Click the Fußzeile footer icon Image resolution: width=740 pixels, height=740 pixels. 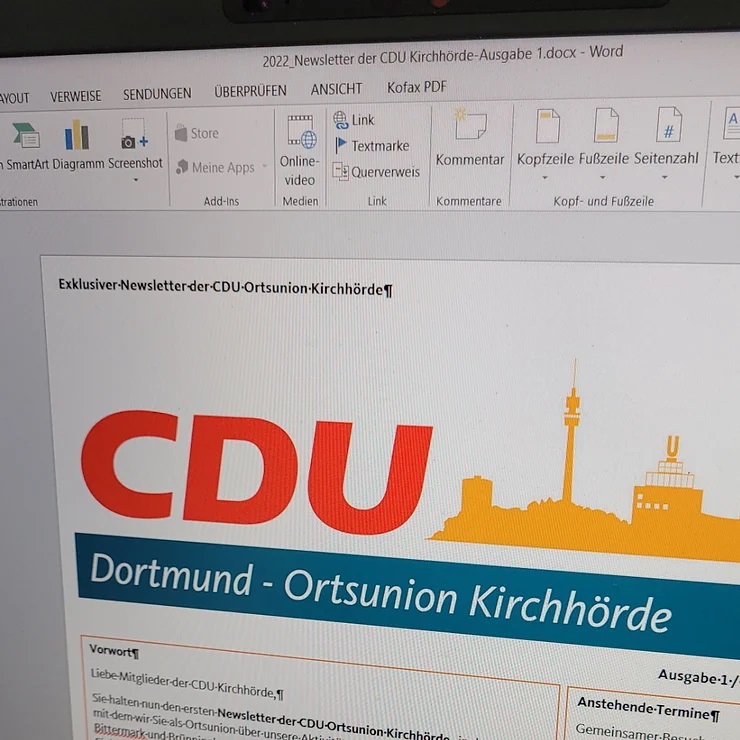click(606, 125)
